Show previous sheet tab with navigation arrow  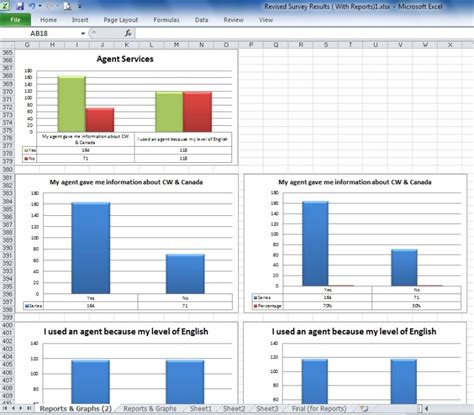[13, 408]
